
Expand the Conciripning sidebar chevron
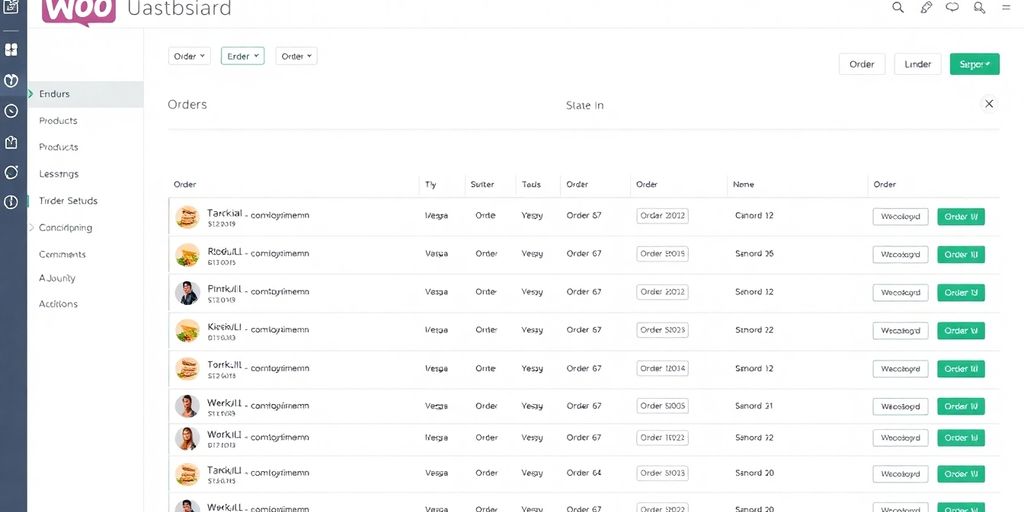click(x=31, y=228)
